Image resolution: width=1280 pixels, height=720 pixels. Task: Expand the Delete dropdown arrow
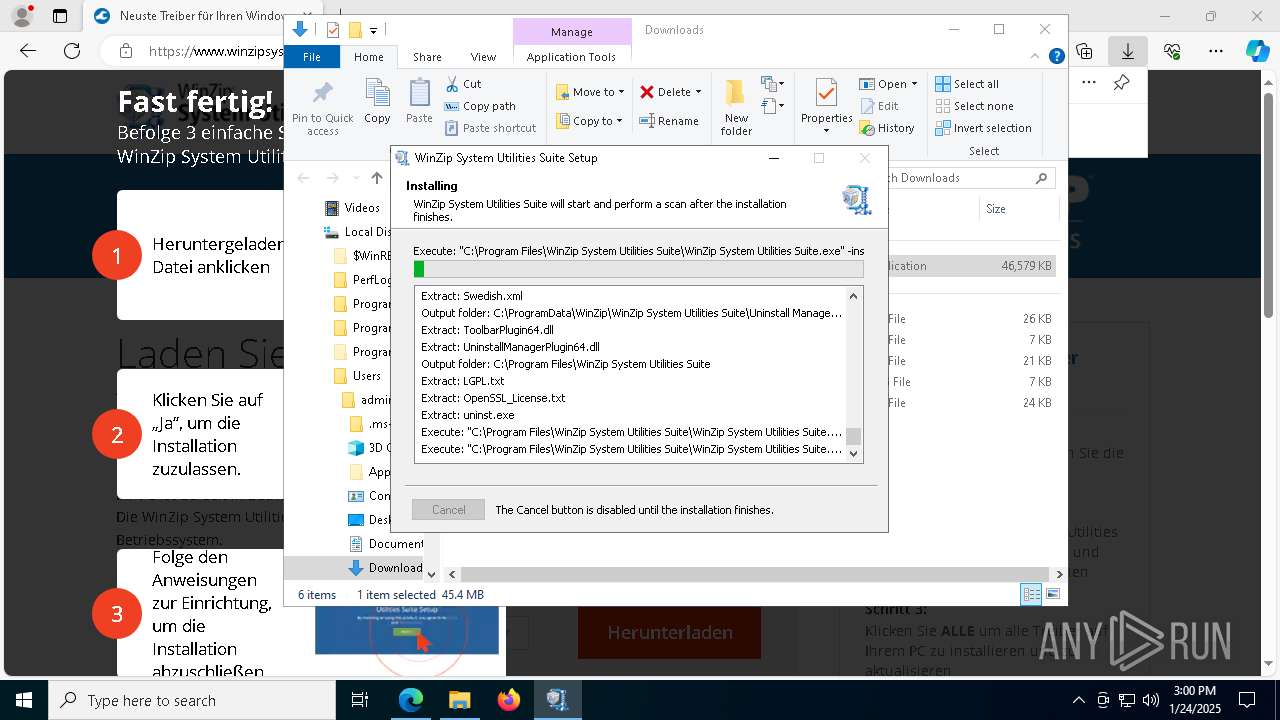tap(698, 92)
